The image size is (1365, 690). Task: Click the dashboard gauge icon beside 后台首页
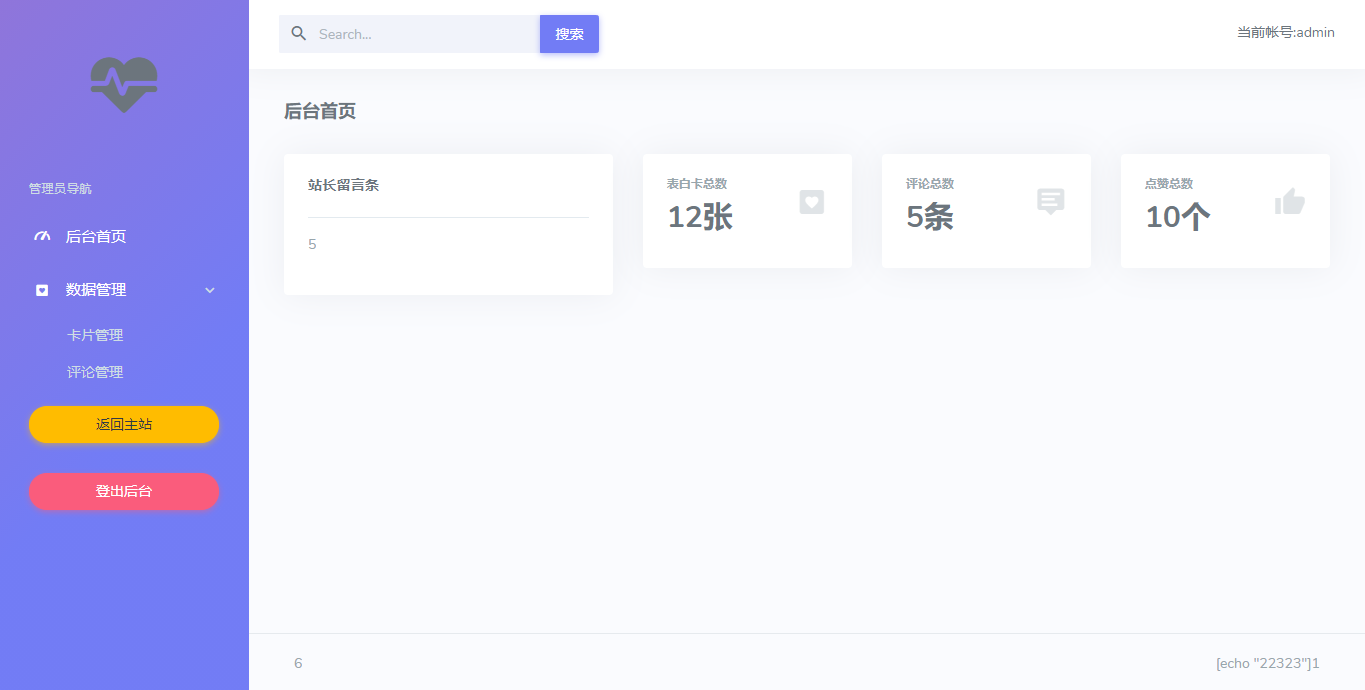[42, 237]
